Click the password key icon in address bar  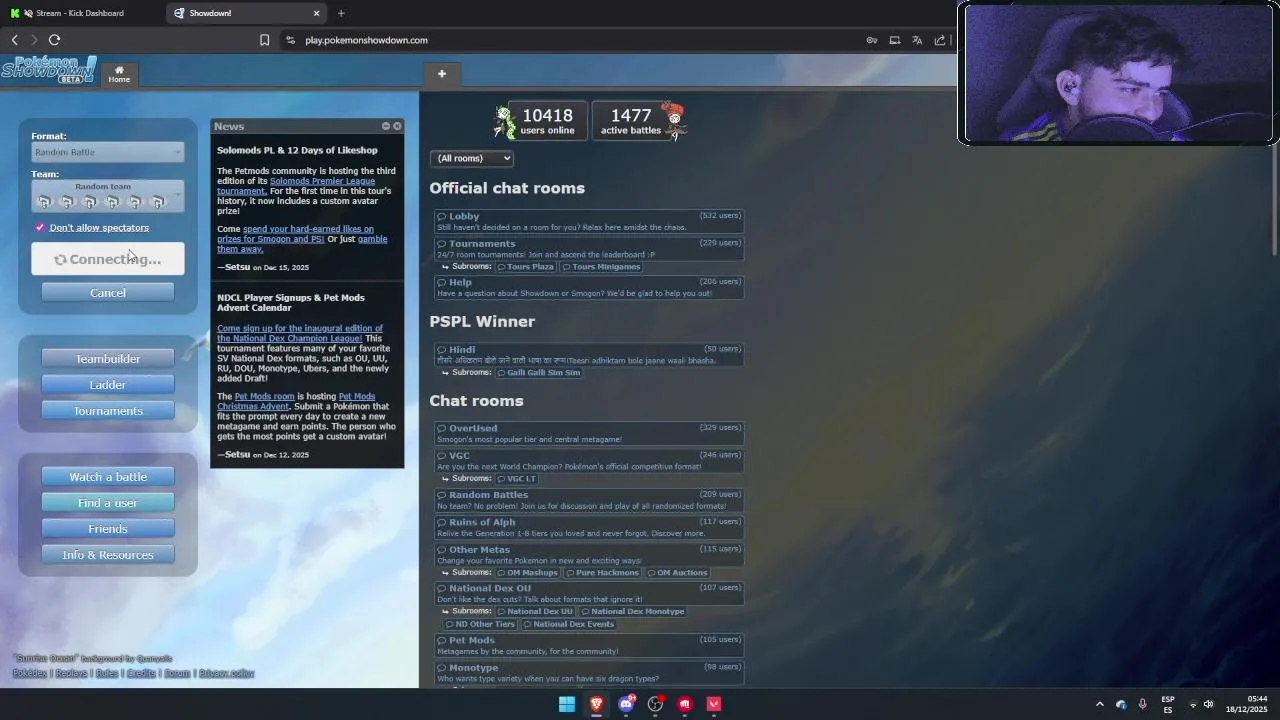pos(872,40)
